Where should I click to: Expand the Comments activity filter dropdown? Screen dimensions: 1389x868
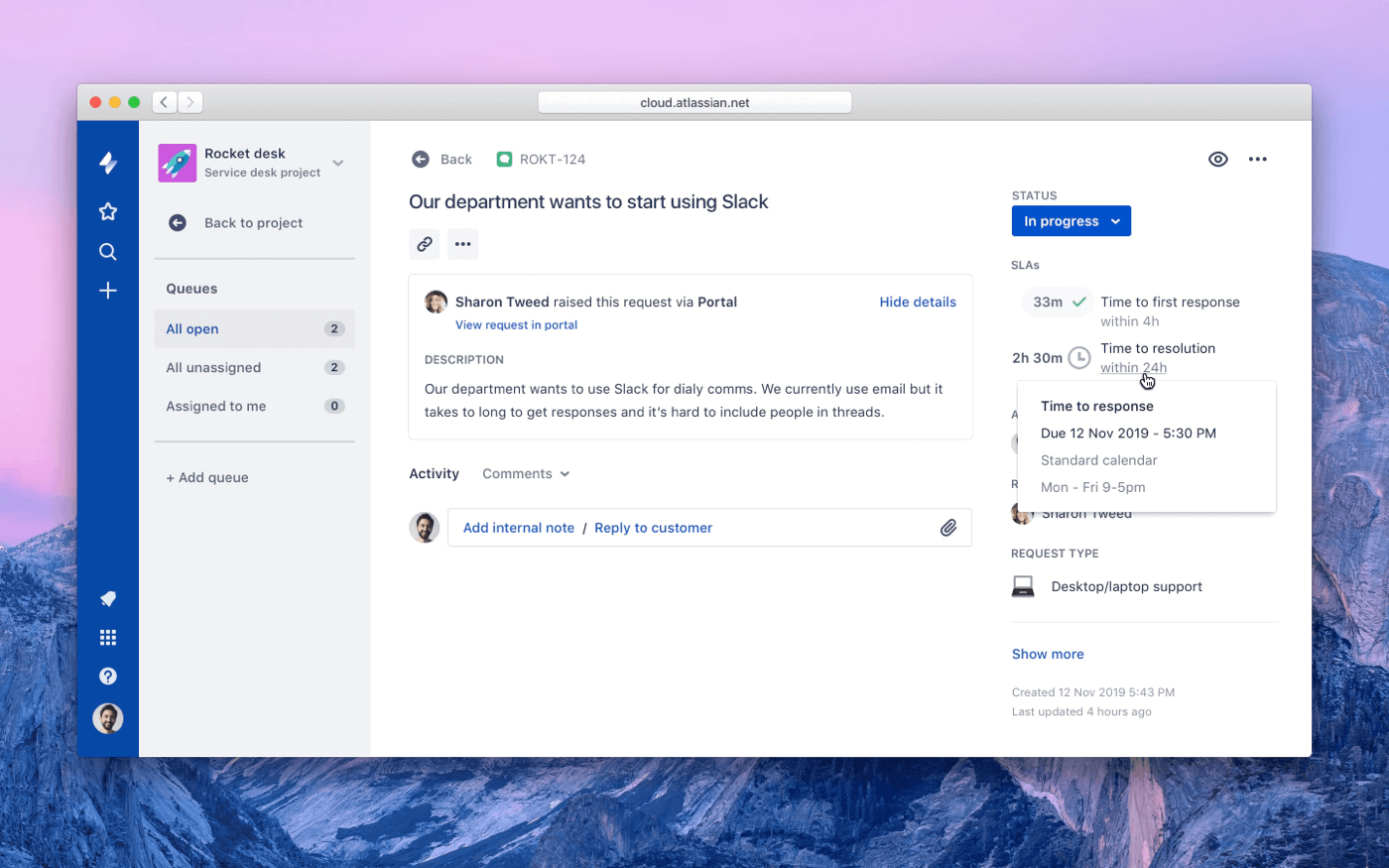[526, 474]
